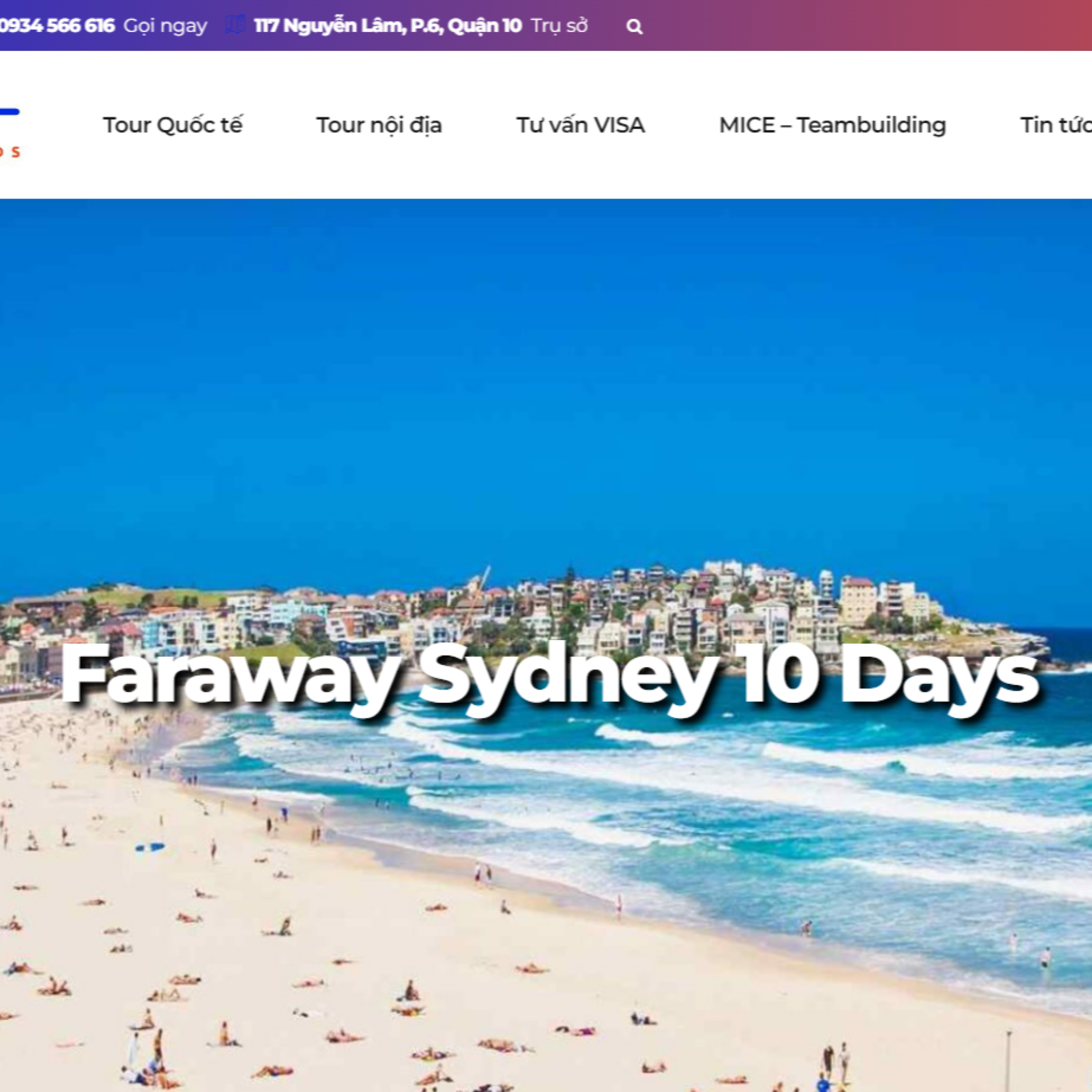Click the blue surfboard on the sand
1092x1092 pixels.
point(150,847)
